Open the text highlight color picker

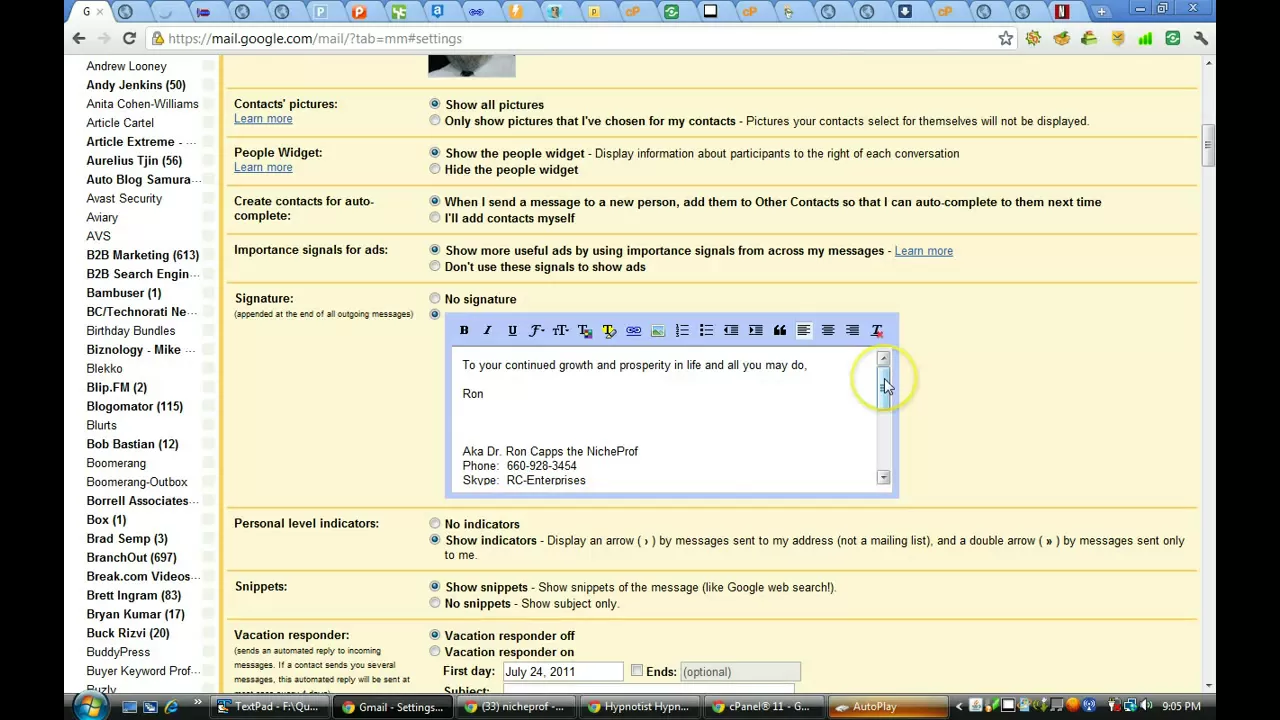point(609,330)
